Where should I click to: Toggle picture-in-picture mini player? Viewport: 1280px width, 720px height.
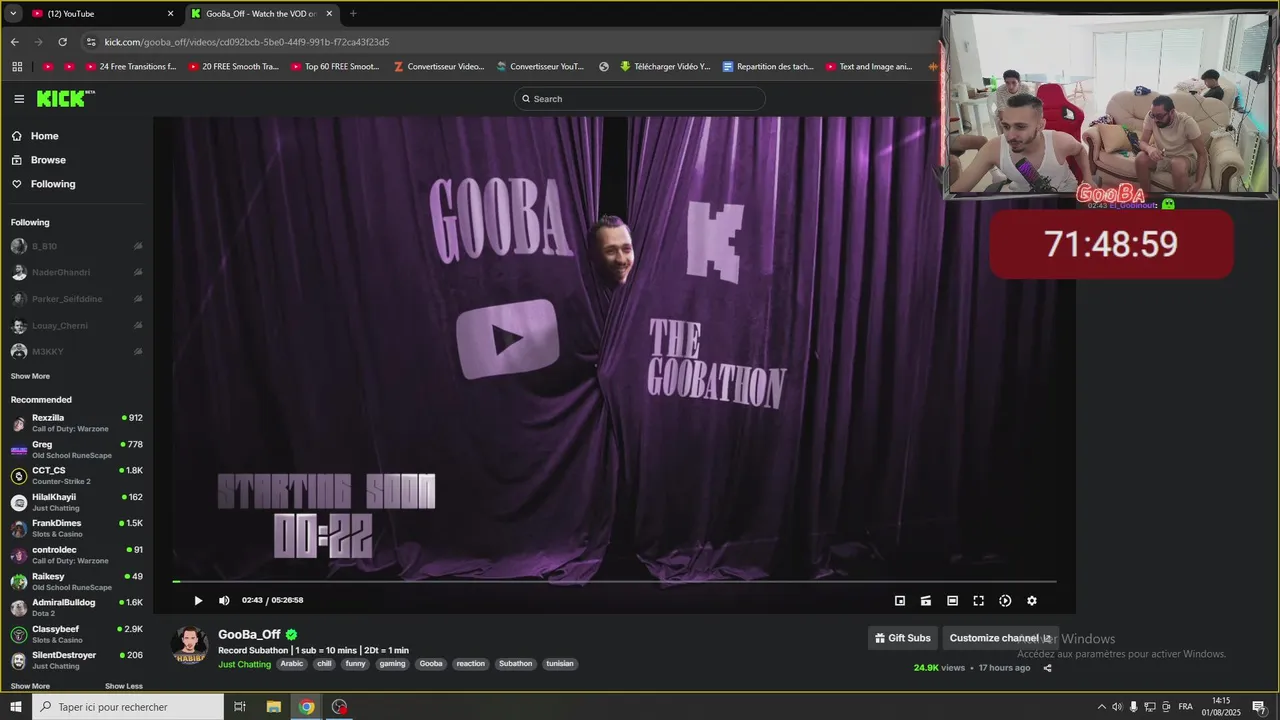900,601
